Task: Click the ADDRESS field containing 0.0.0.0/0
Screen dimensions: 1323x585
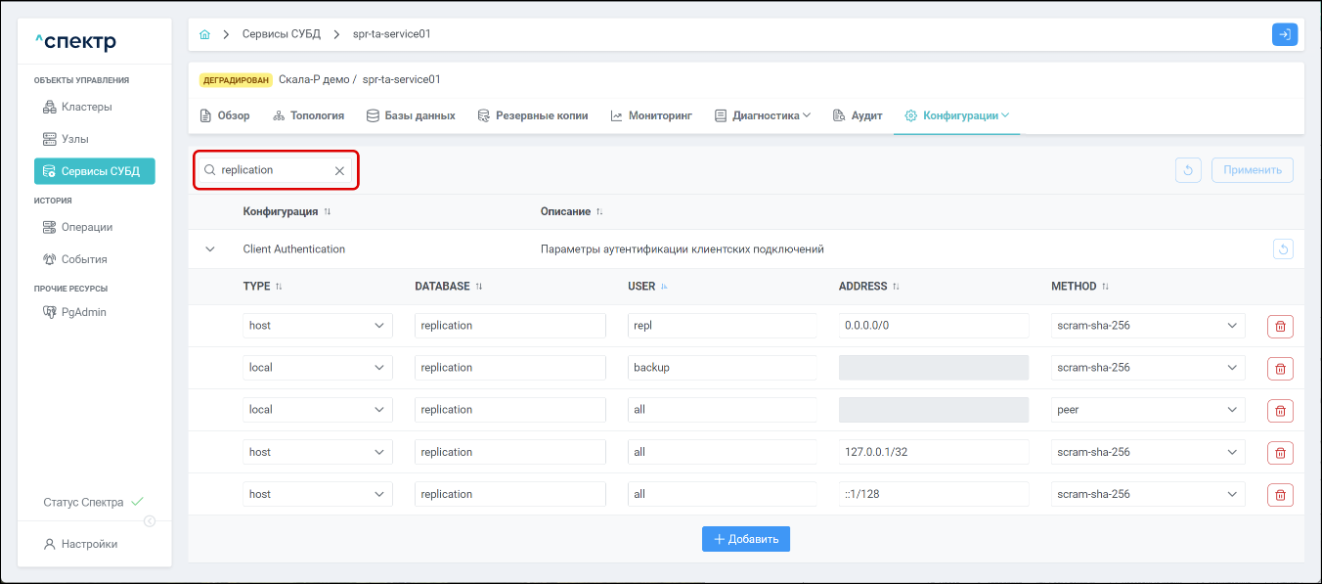Action: (x=933, y=326)
